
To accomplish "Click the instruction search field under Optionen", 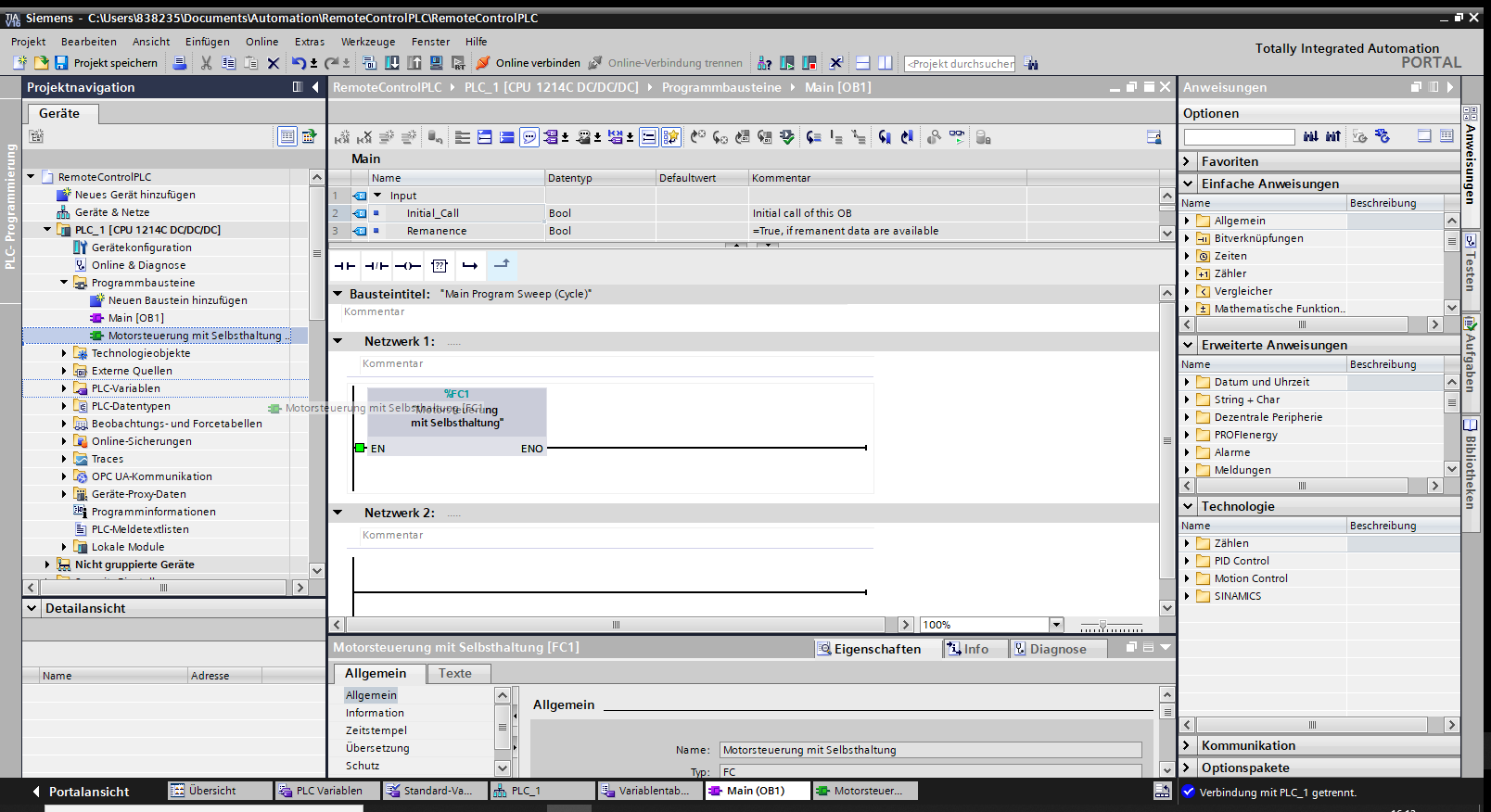I will pos(1239,137).
